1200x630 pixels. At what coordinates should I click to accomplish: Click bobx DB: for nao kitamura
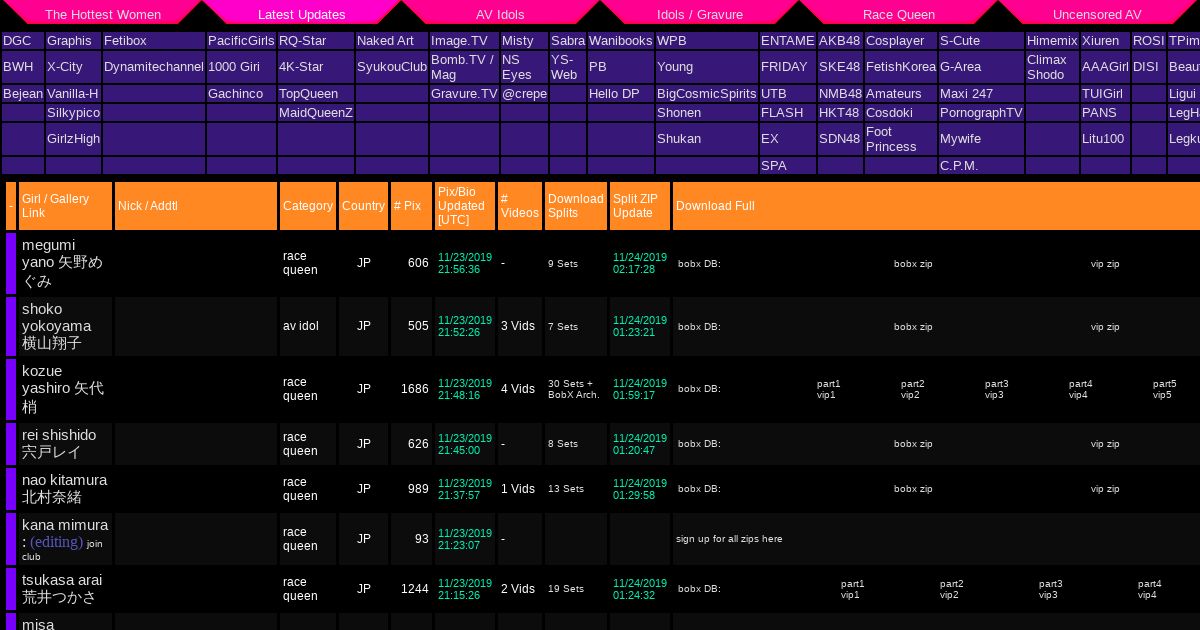[699, 489]
